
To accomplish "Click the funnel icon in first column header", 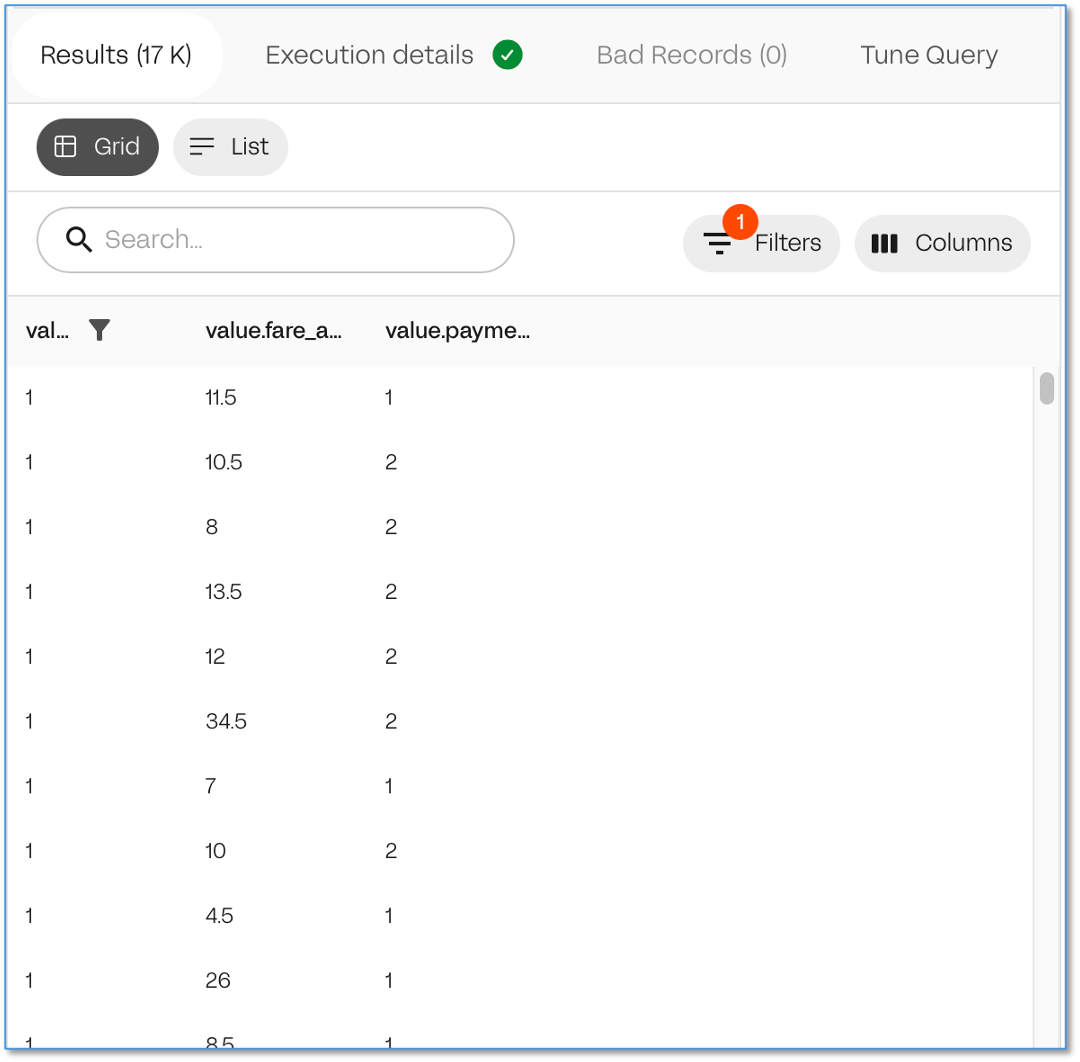I will pyautogui.click(x=99, y=331).
